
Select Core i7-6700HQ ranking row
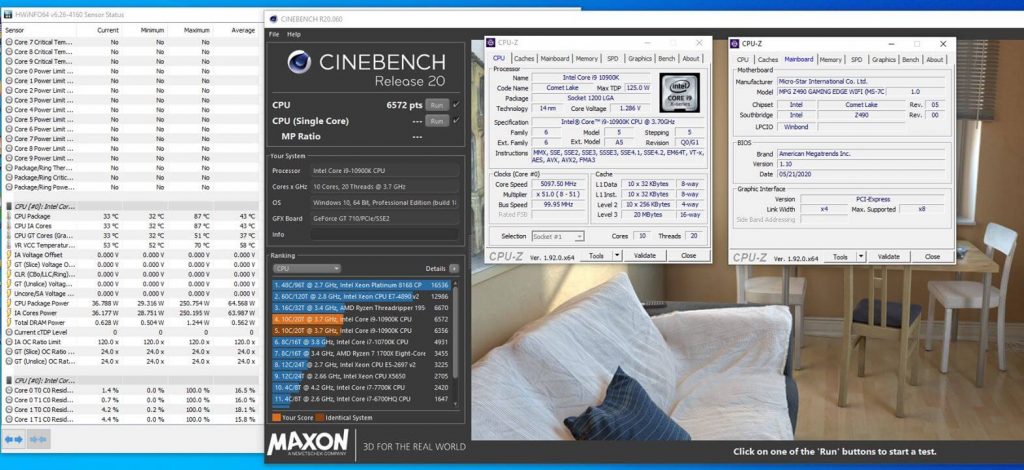361,398
